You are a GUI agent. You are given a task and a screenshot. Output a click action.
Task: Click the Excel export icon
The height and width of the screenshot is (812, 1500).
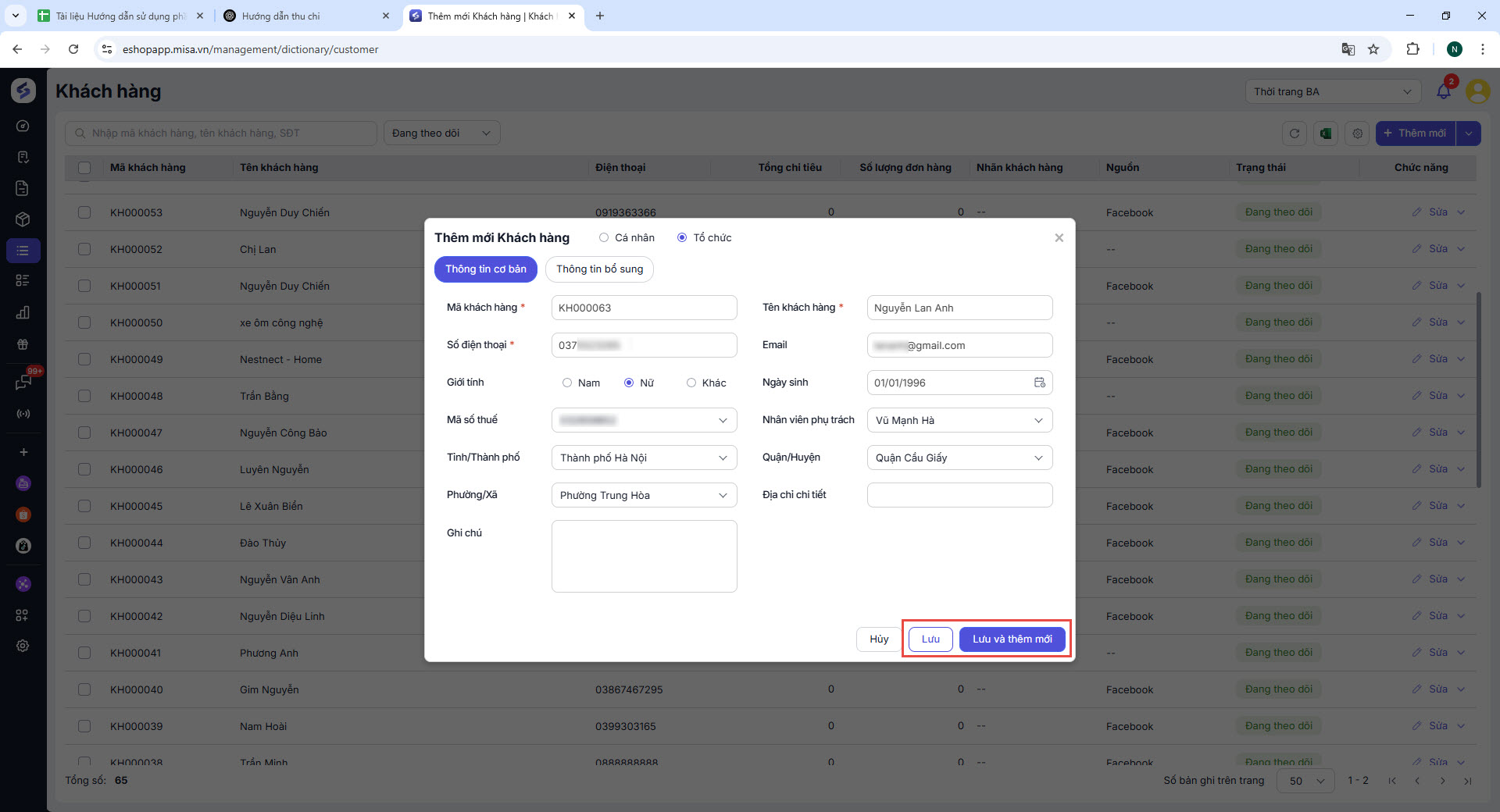1326,134
